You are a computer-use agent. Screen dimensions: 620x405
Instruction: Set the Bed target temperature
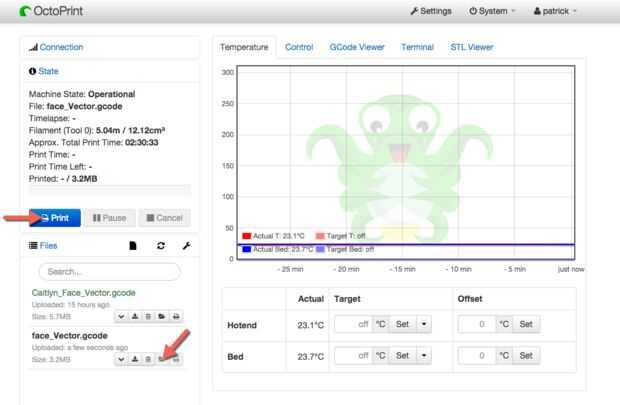coord(402,356)
